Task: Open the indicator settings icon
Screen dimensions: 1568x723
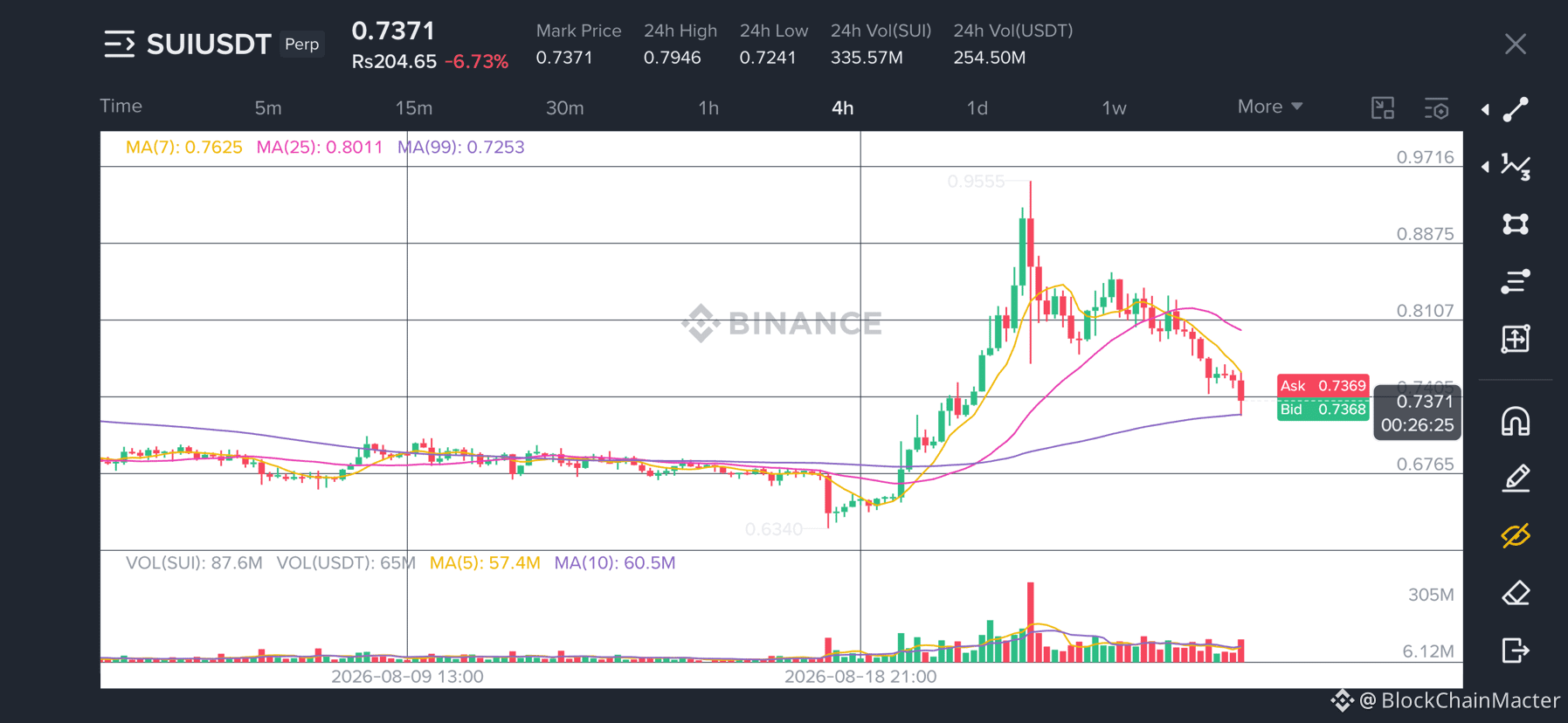Action: tap(1436, 108)
